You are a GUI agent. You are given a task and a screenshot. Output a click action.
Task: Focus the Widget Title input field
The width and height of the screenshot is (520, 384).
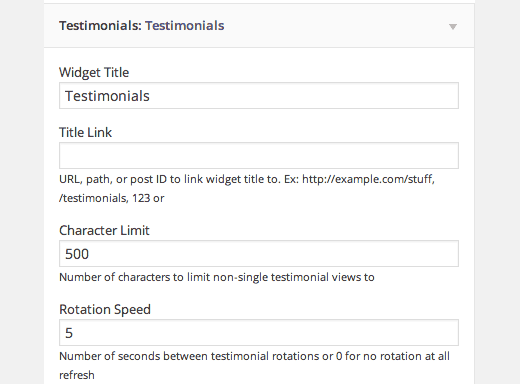[x=259, y=96]
